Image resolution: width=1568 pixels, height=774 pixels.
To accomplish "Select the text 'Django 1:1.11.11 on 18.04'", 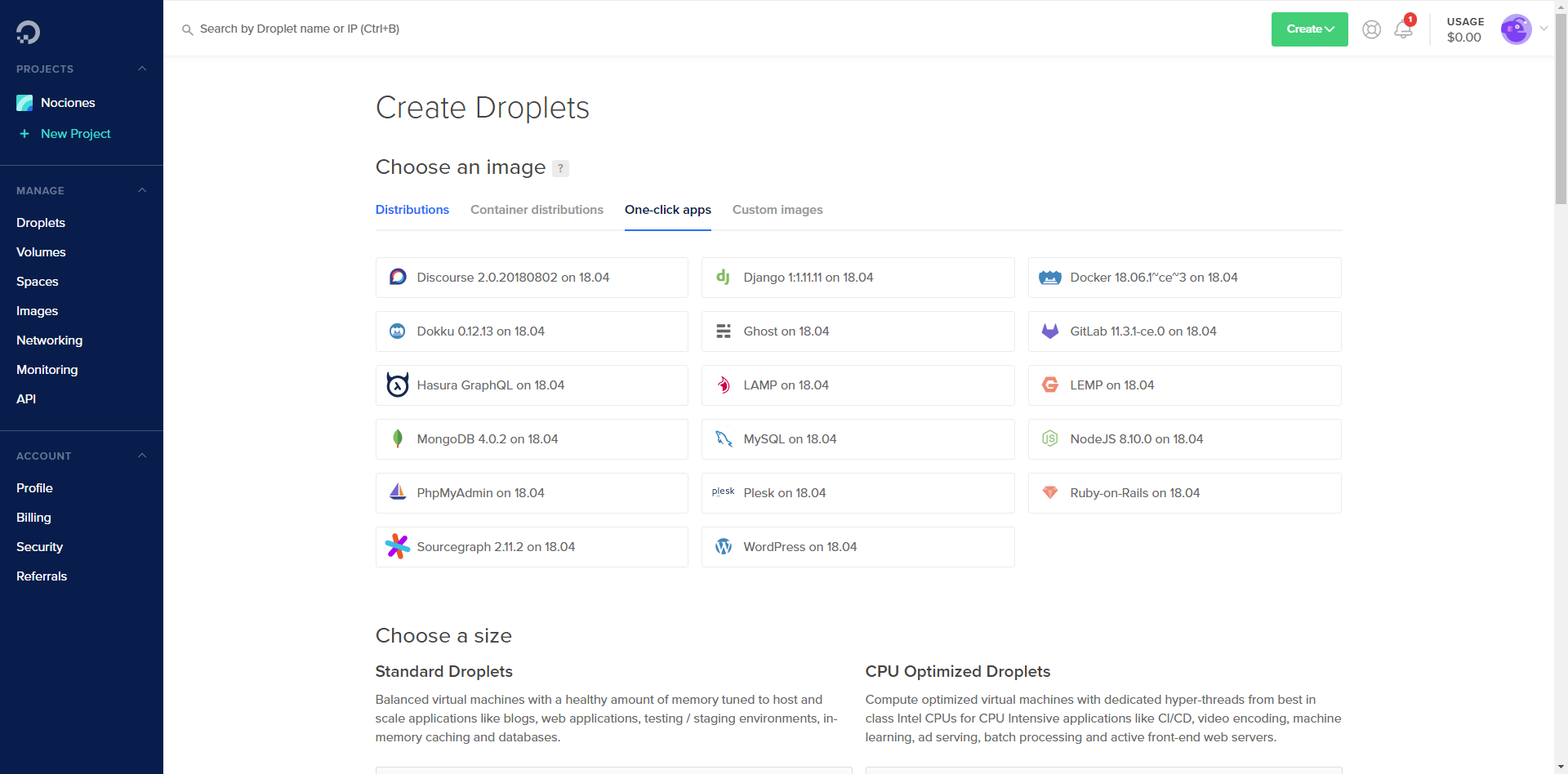I will click(808, 278).
